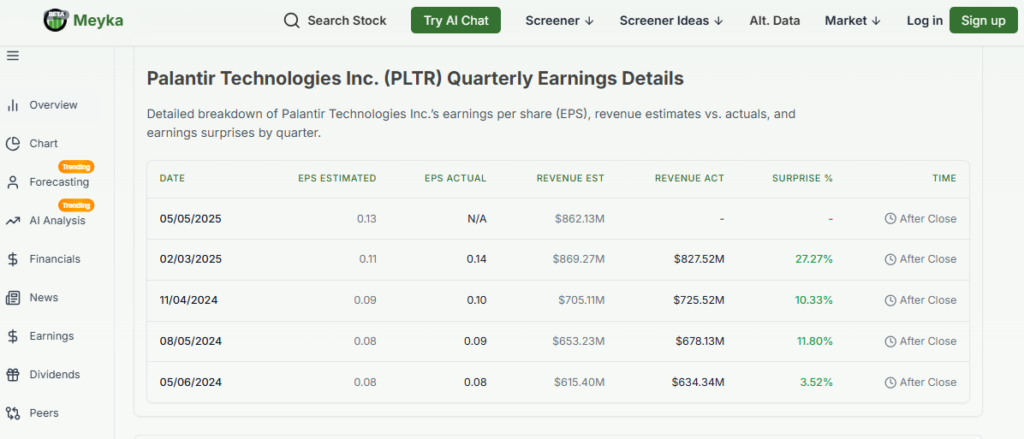The height and width of the screenshot is (439, 1024).
Task: Click the Earnings dollar icon
Action: [12, 336]
